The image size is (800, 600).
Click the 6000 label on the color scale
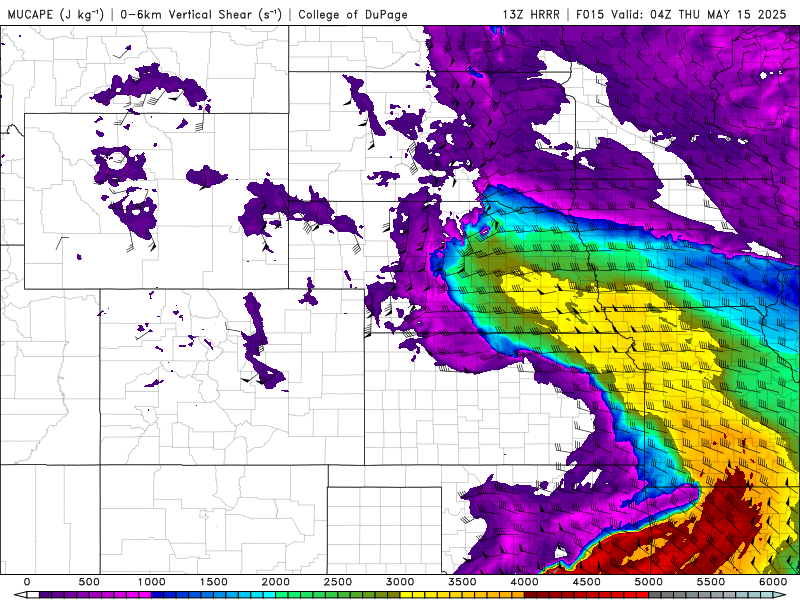click(x=773, y=582)
